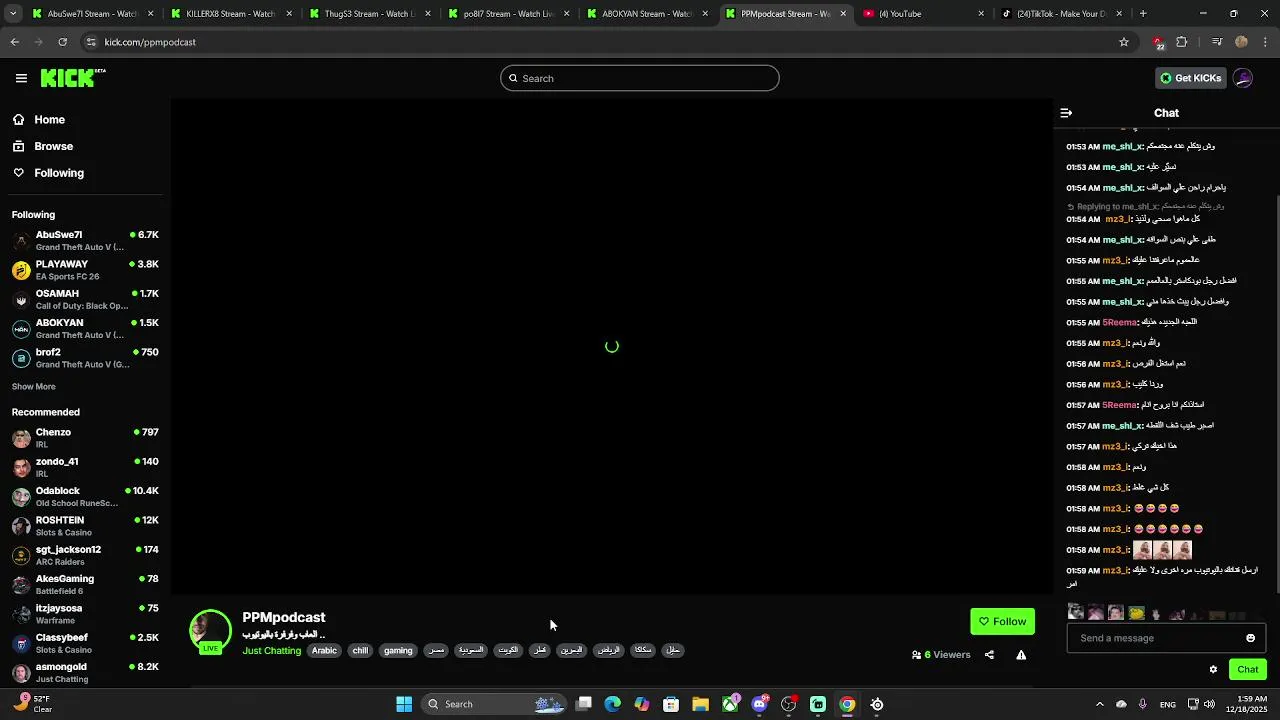Open the taskbar weather widget
Image resolution: width=1280 pixels, height=720 pixels.
tap(32, 704)
